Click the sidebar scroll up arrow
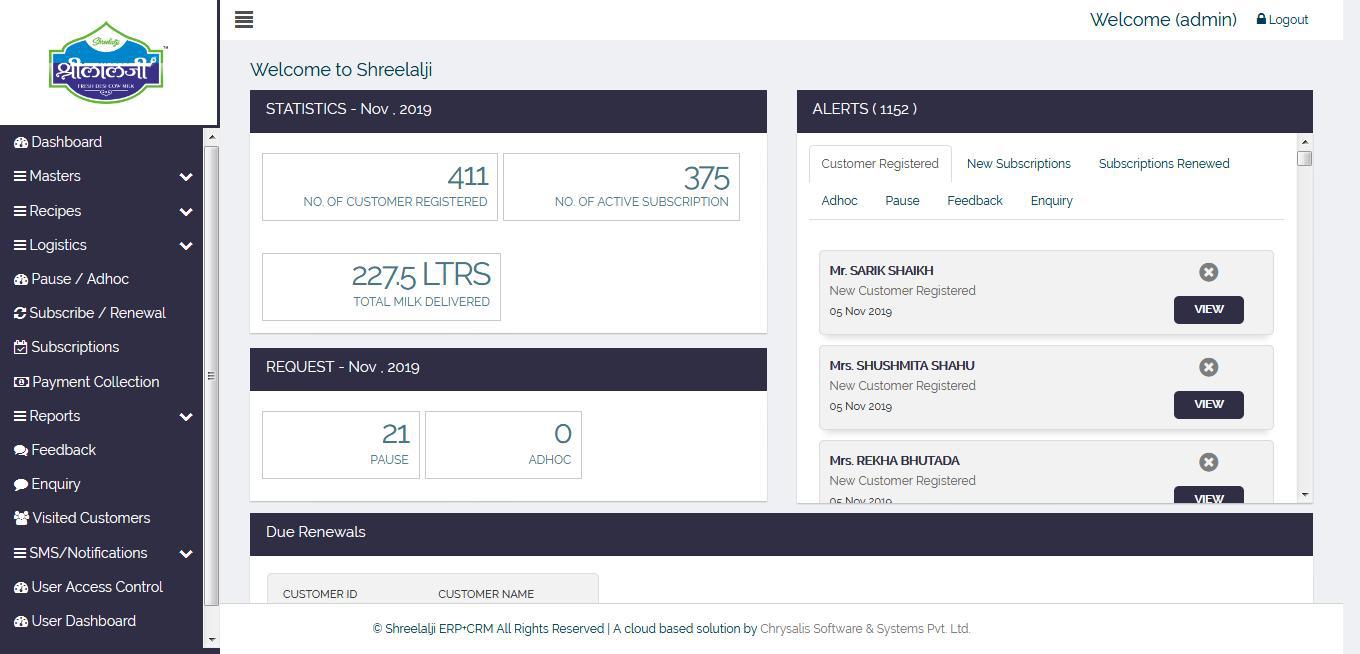 tap(211, 137)
